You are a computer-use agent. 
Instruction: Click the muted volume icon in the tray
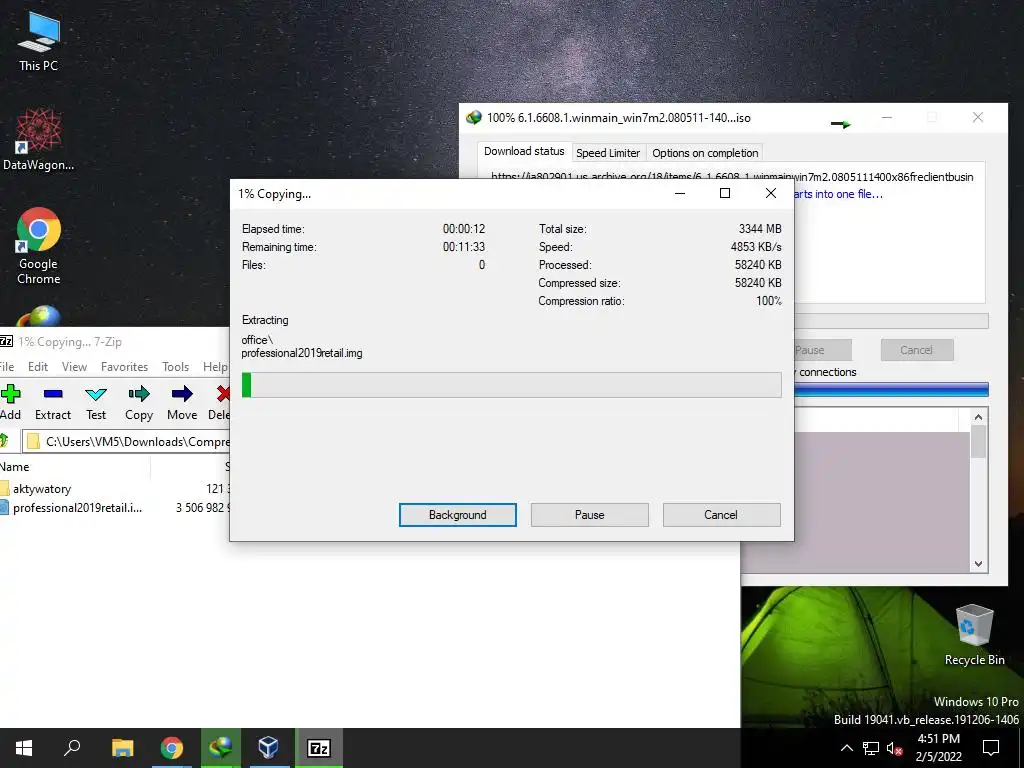click(894, 748)
